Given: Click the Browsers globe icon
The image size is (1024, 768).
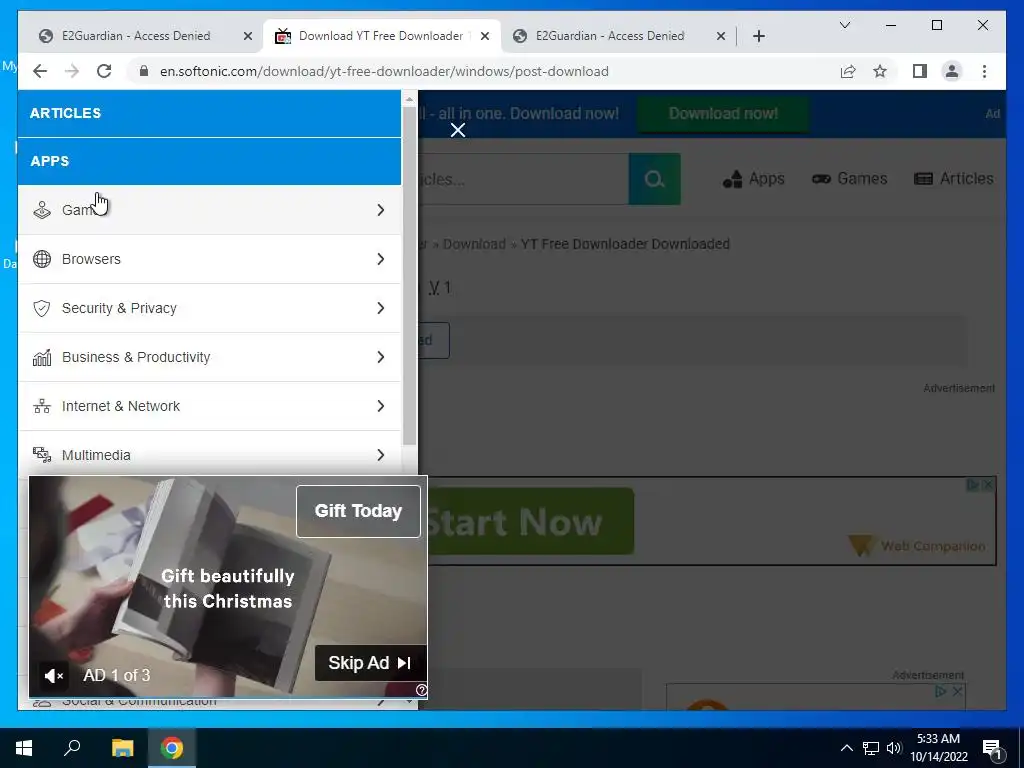Looking at the screenshot, I should (x=42, y=259).
